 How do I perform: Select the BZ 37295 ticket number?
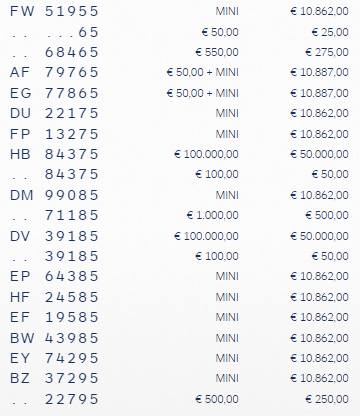click(x=54, y=378)
